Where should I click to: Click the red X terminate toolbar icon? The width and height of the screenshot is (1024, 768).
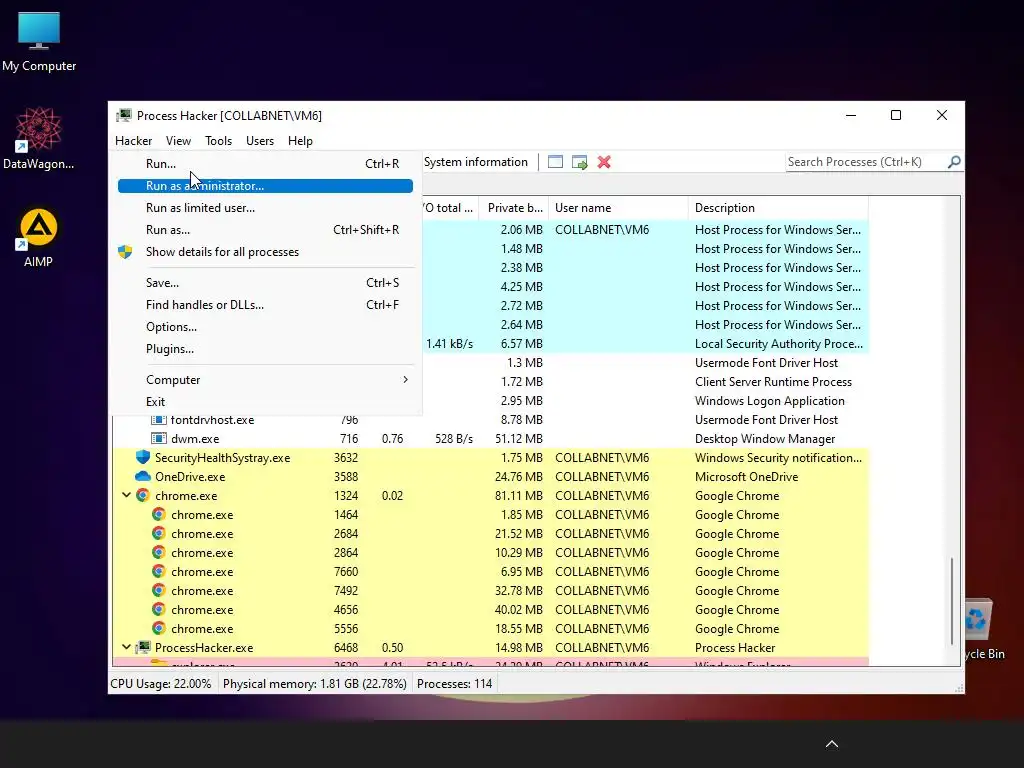[x=604, y=162]
